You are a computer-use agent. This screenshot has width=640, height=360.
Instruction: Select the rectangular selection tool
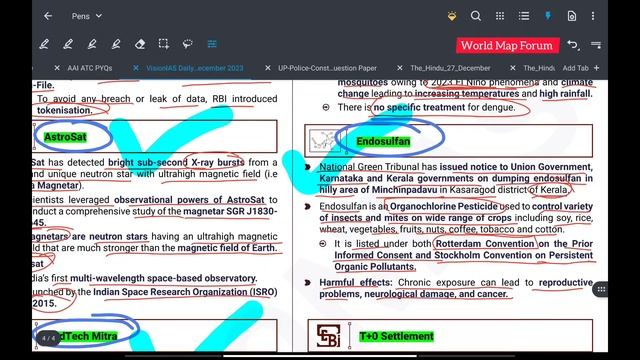[164, 44]
